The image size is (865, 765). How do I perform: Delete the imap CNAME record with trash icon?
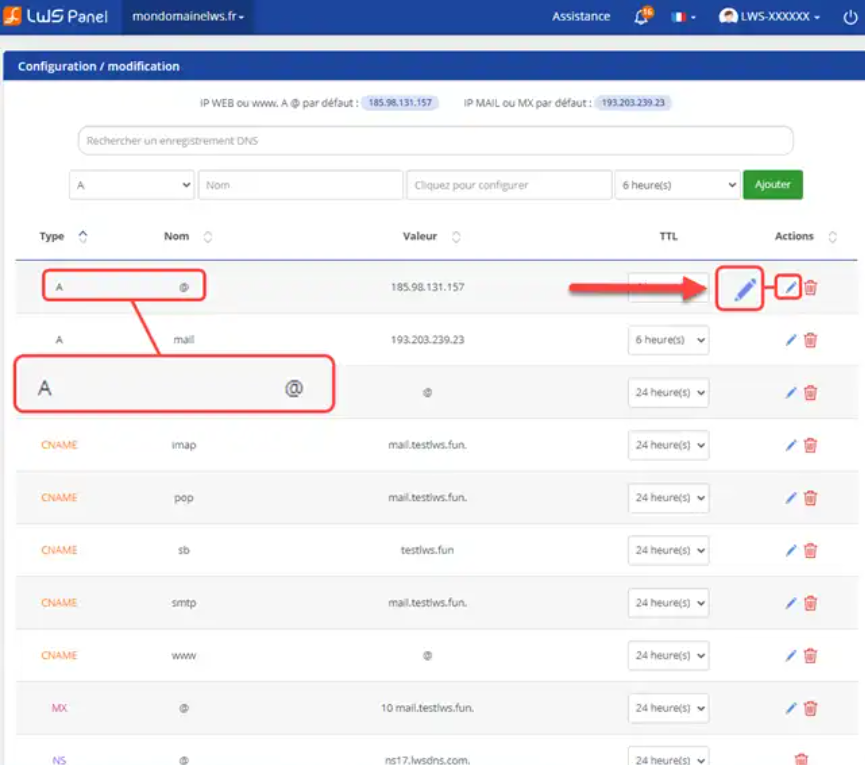808,445
